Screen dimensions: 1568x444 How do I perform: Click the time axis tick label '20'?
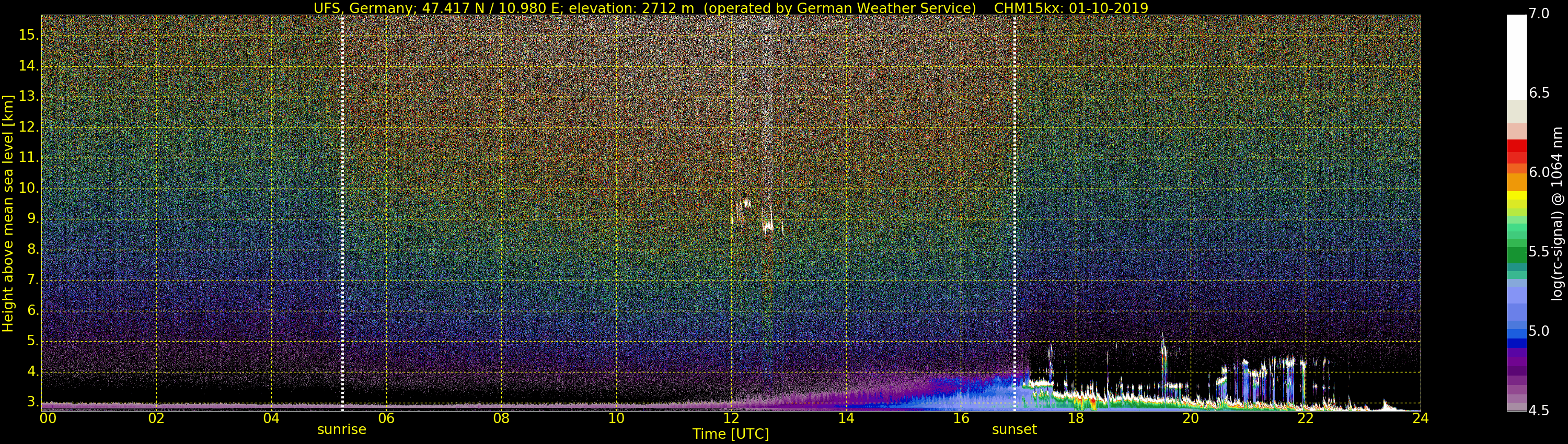[1191, 418]
